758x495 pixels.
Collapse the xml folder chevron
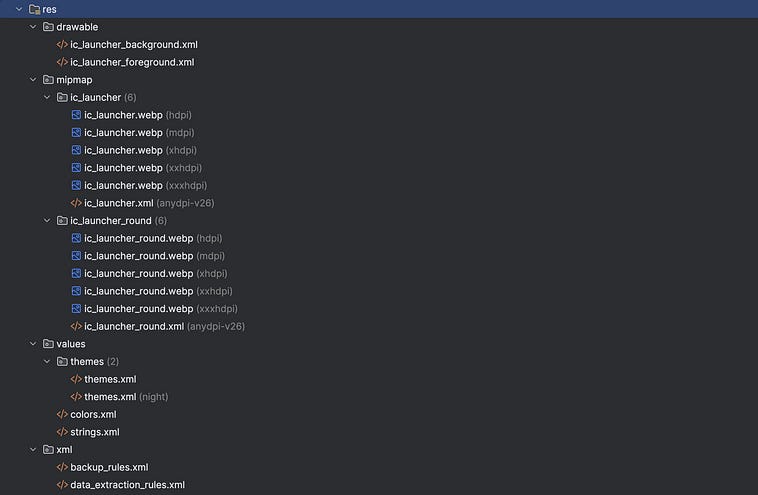33,450
